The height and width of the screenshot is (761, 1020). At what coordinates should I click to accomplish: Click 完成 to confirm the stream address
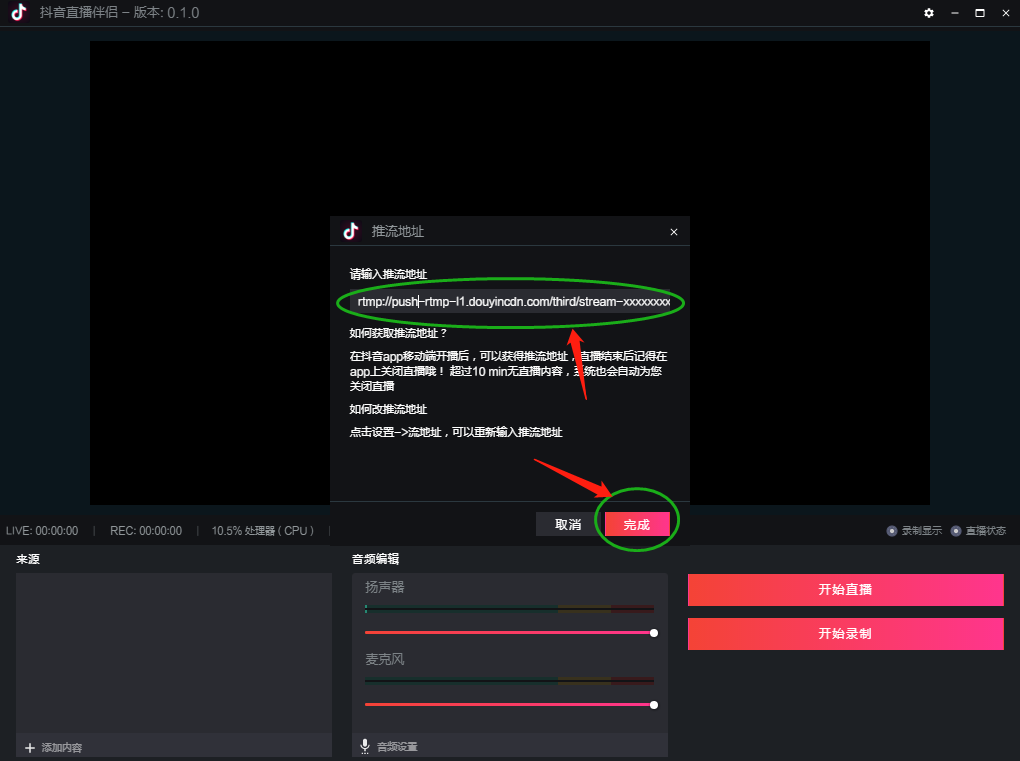637,524
